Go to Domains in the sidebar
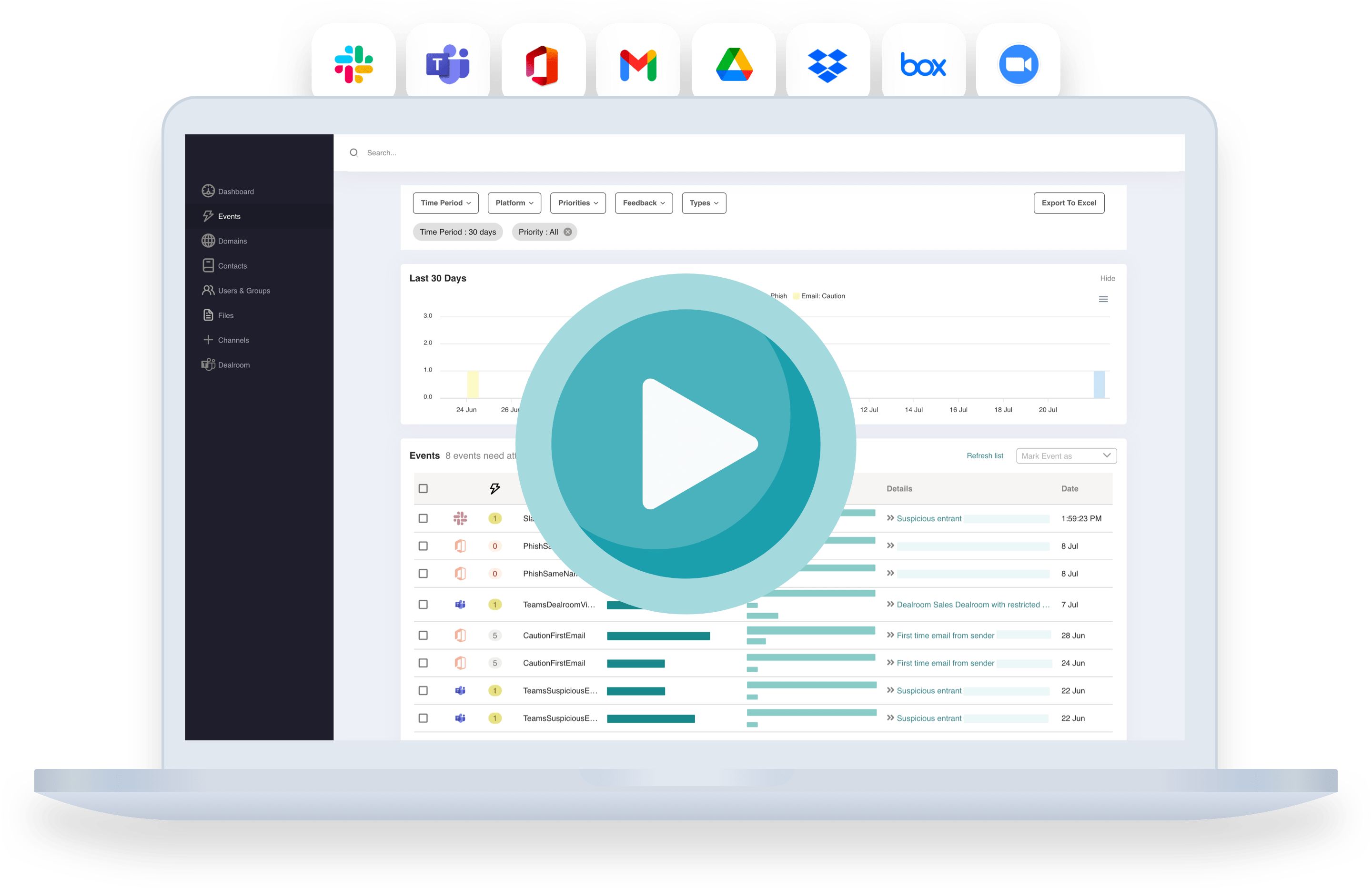Screen dimensions: 1372x889 pos(232,241)
